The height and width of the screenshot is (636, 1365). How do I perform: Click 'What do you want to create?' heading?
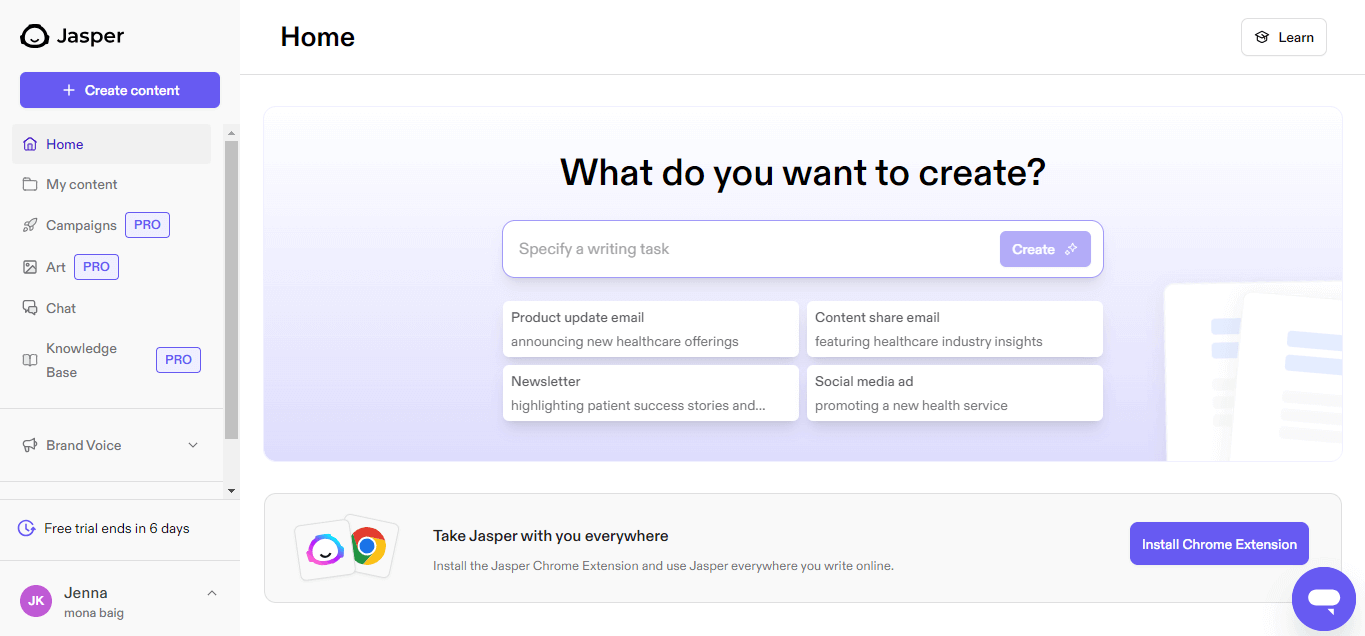(x=803, y=173)
